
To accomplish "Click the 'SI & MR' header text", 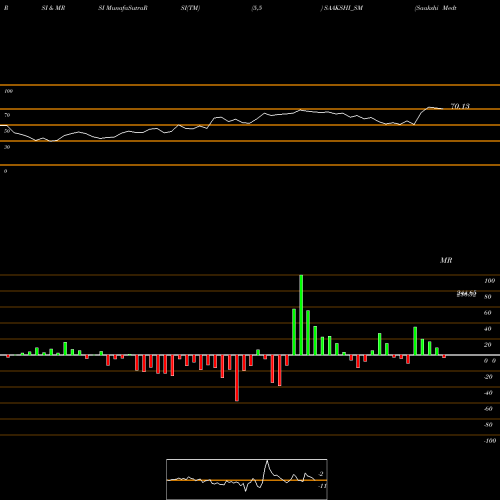I will (53, 8).
